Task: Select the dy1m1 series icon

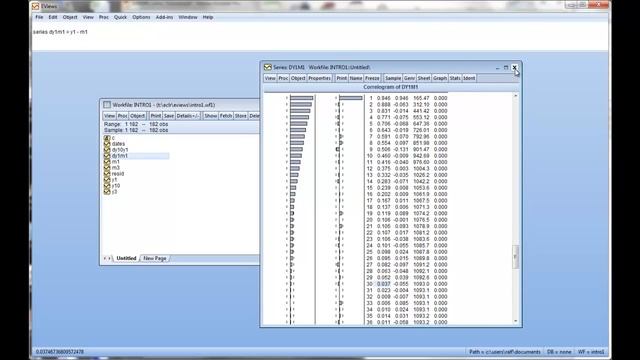Action: click(107, 156)
